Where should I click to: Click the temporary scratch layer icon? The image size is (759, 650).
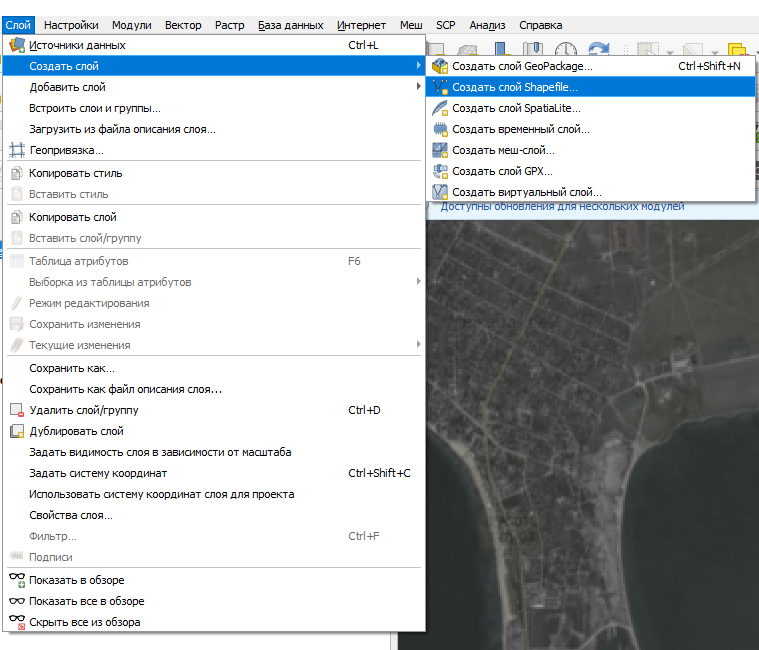click(440, 129)
